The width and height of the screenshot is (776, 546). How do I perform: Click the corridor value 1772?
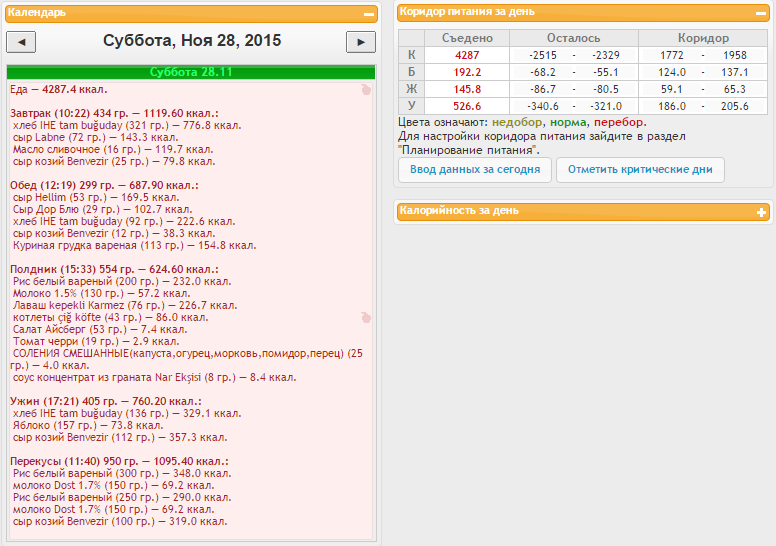(672, 55)
